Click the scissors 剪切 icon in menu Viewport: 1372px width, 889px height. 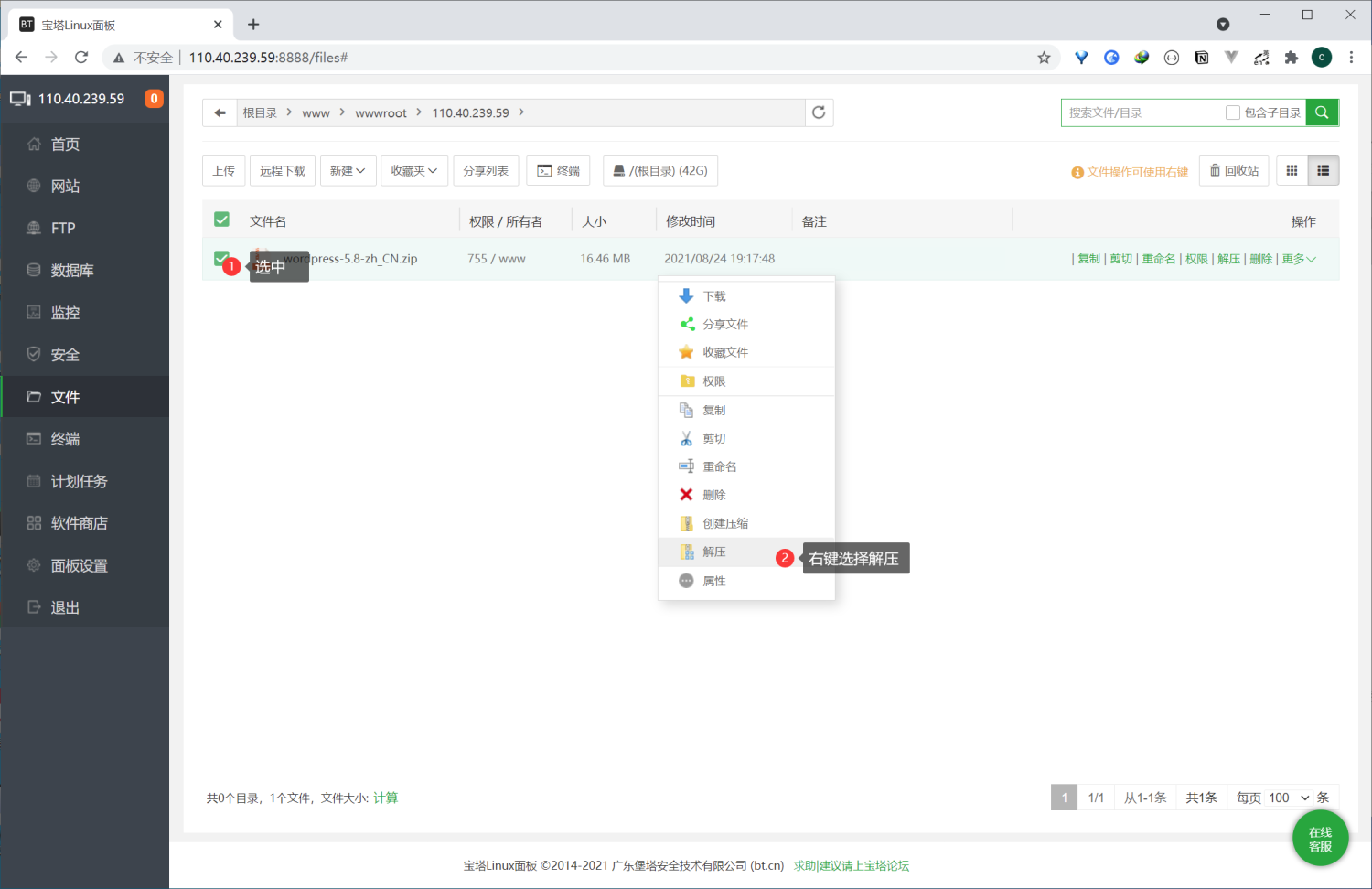point(686,438)
